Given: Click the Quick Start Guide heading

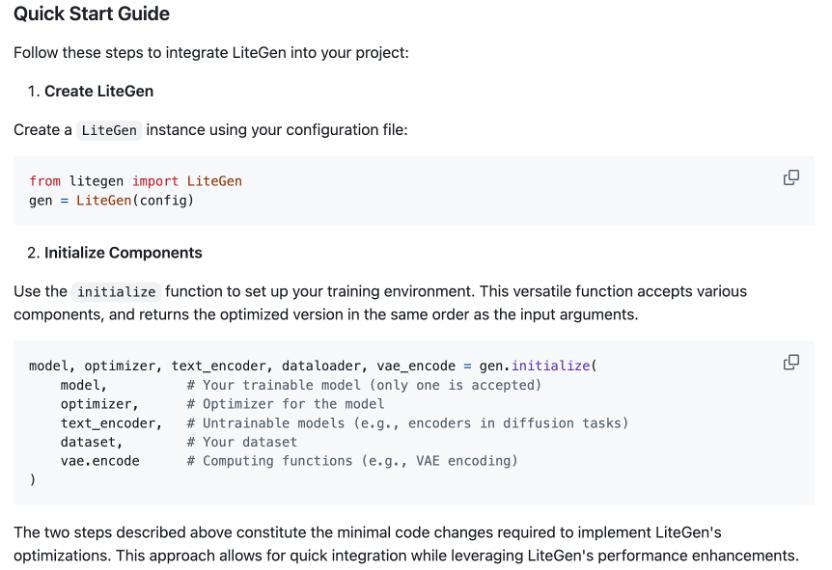Looking at the screenshot, I should click(x=92, y=14).
